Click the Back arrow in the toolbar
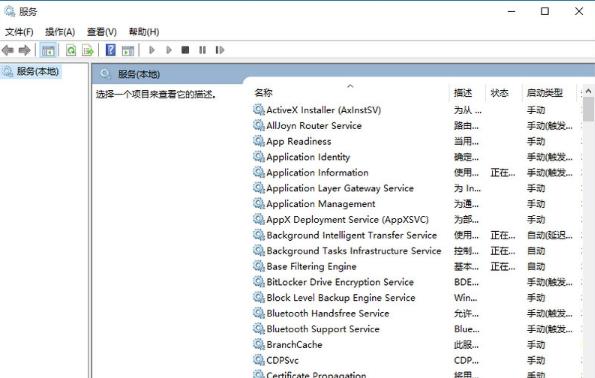The height and width of the screenshot is (378, 595). [x=8, y=50]
